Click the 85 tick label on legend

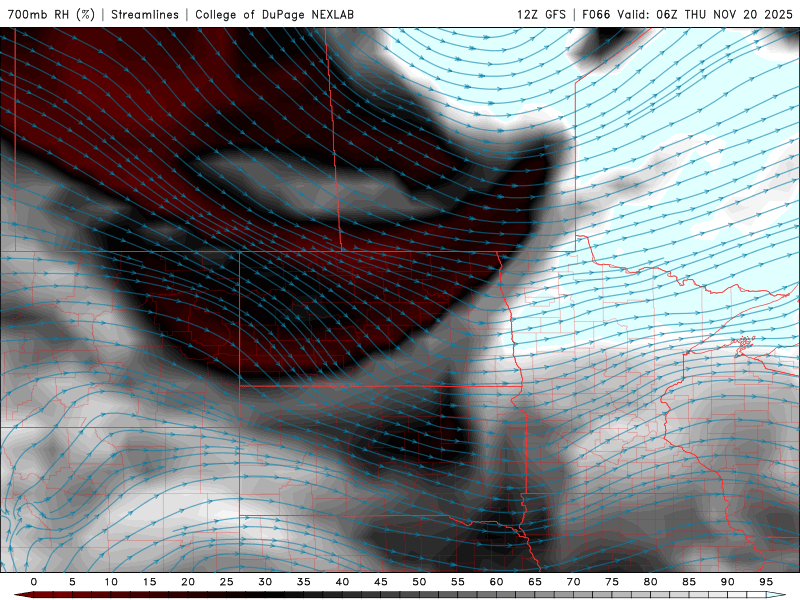(689, 582)
